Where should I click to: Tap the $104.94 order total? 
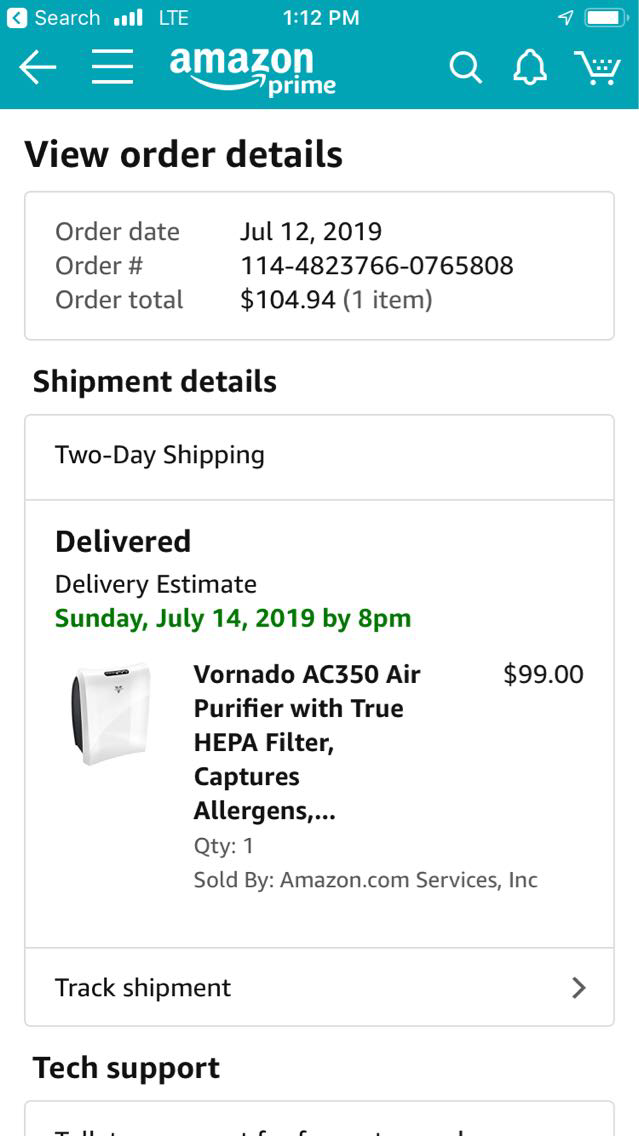point(288,300)
